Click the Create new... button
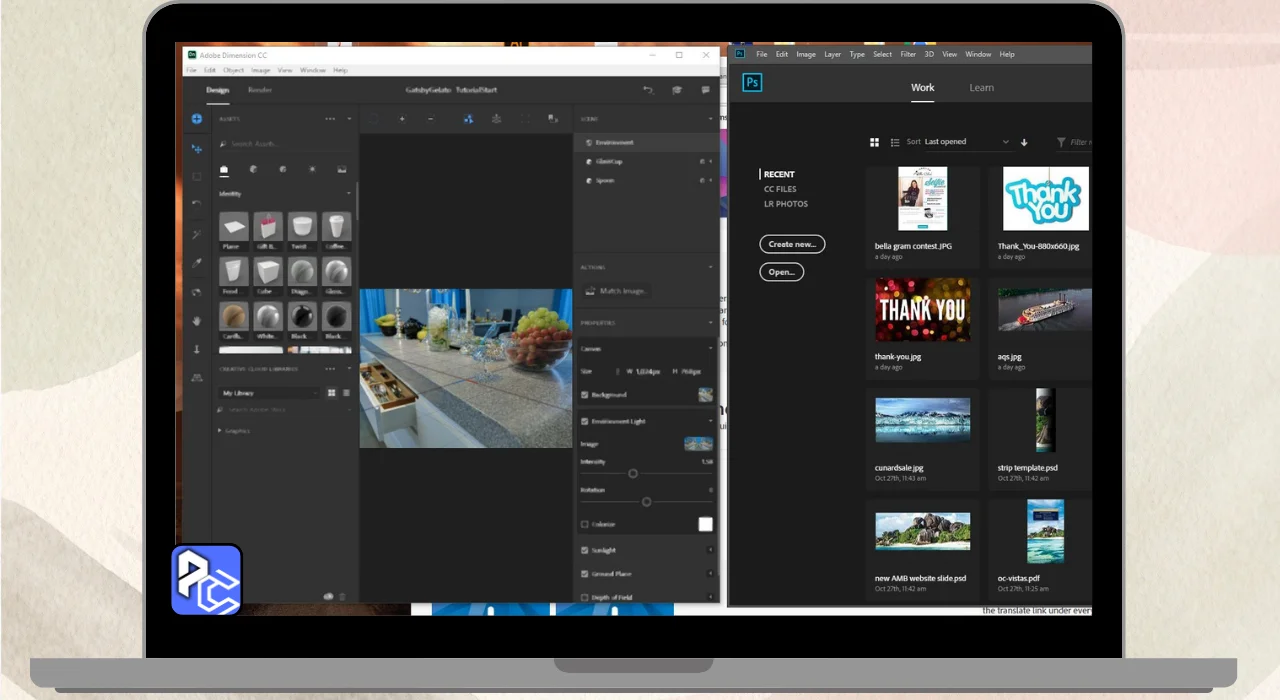This screenshot has height=700, width=1280. 792,244
